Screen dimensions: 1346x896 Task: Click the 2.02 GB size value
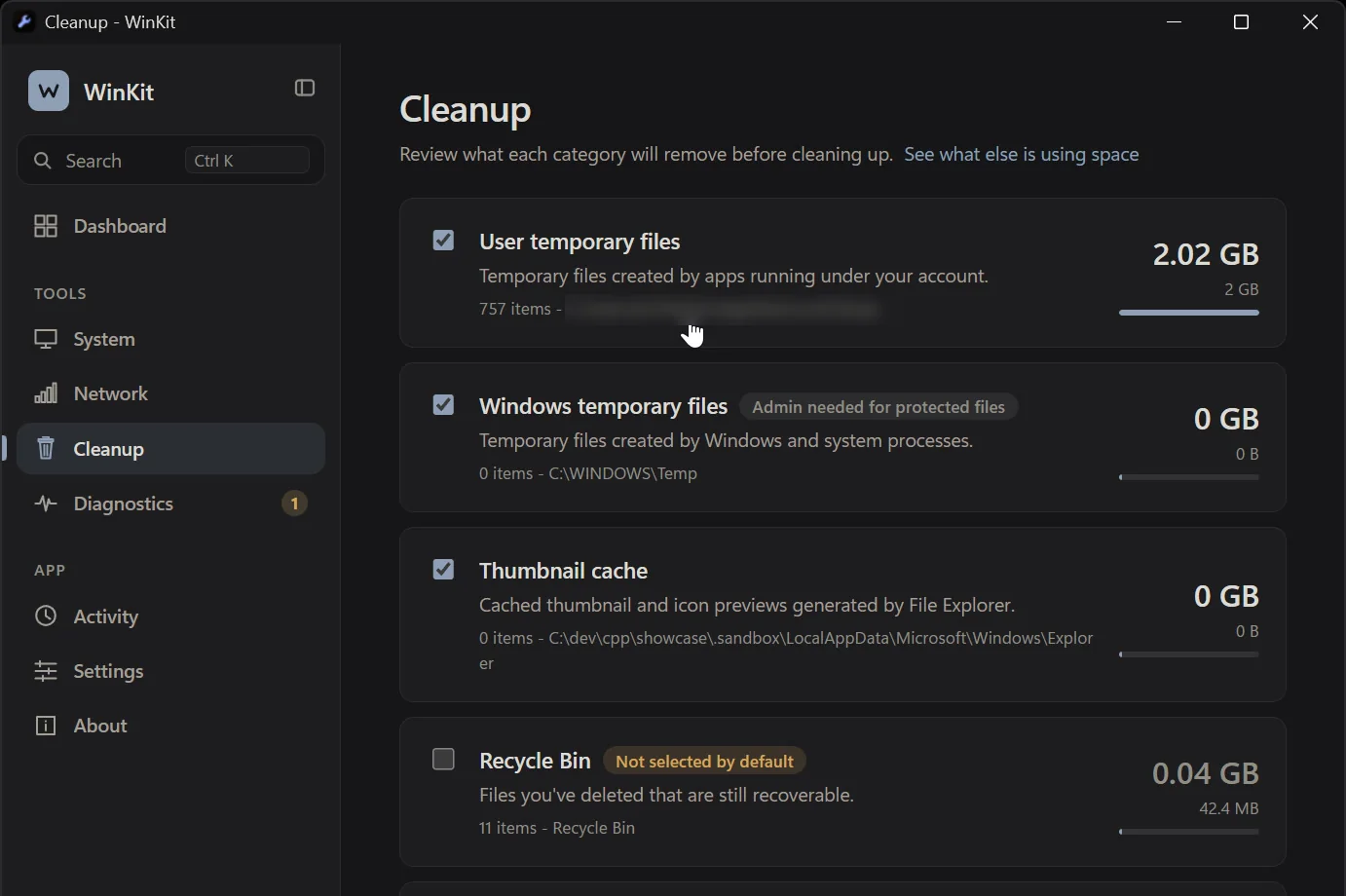[x=1206, y=254]
